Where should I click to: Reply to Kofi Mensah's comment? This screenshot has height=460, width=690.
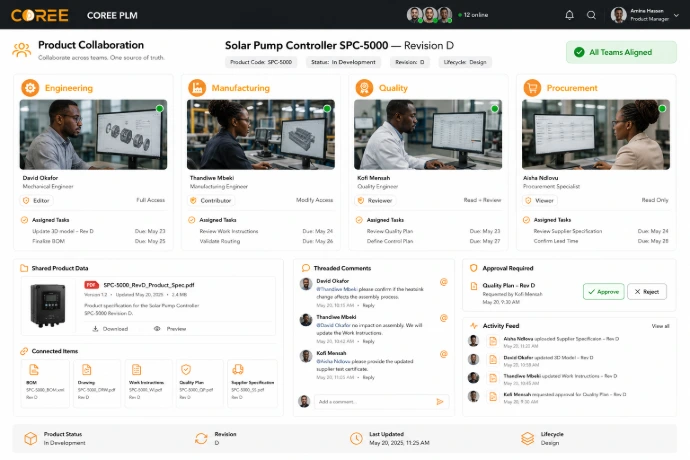[369, 378]
